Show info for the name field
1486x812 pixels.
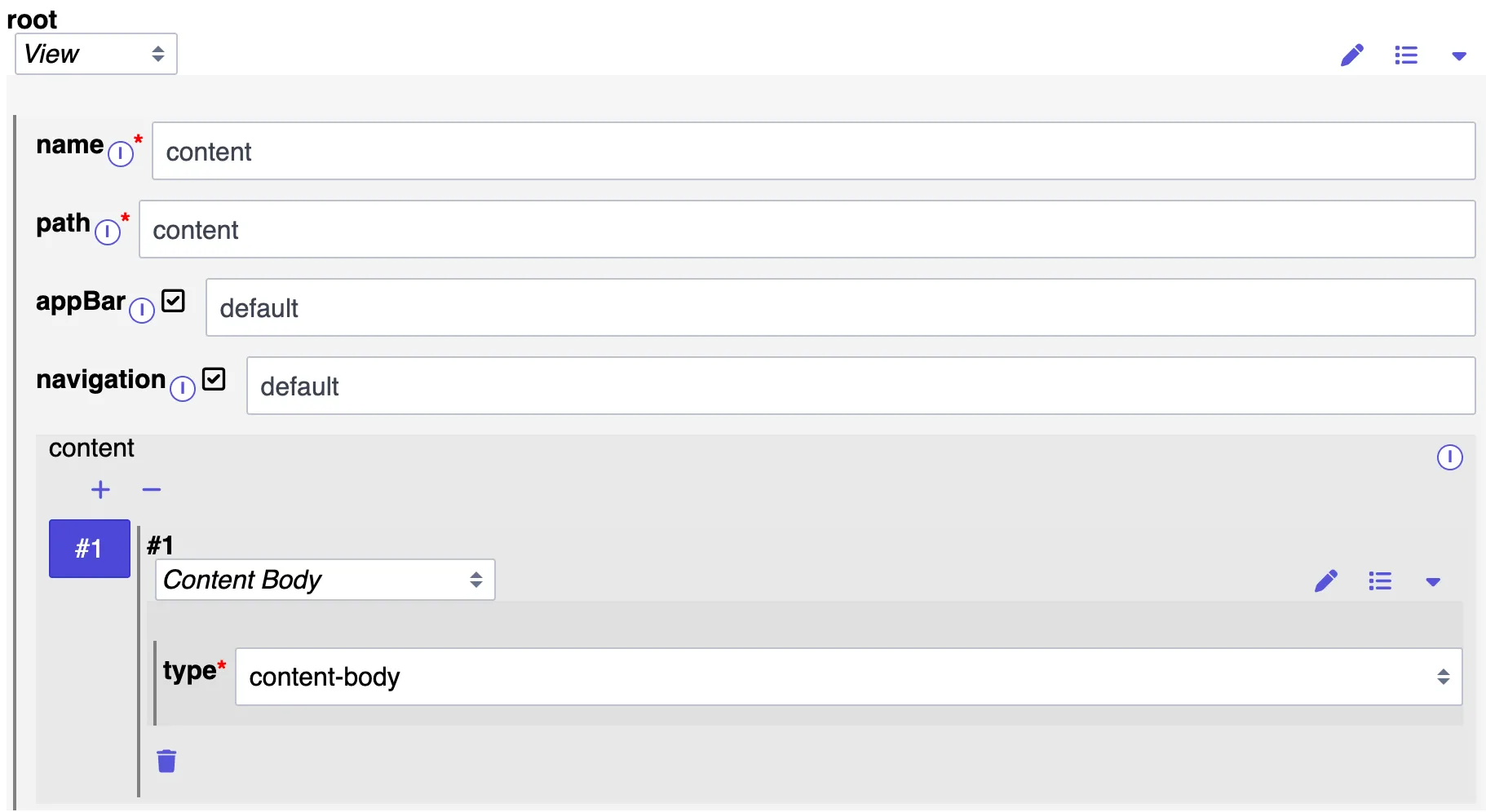pyautogui.click(x=121, y=153)
